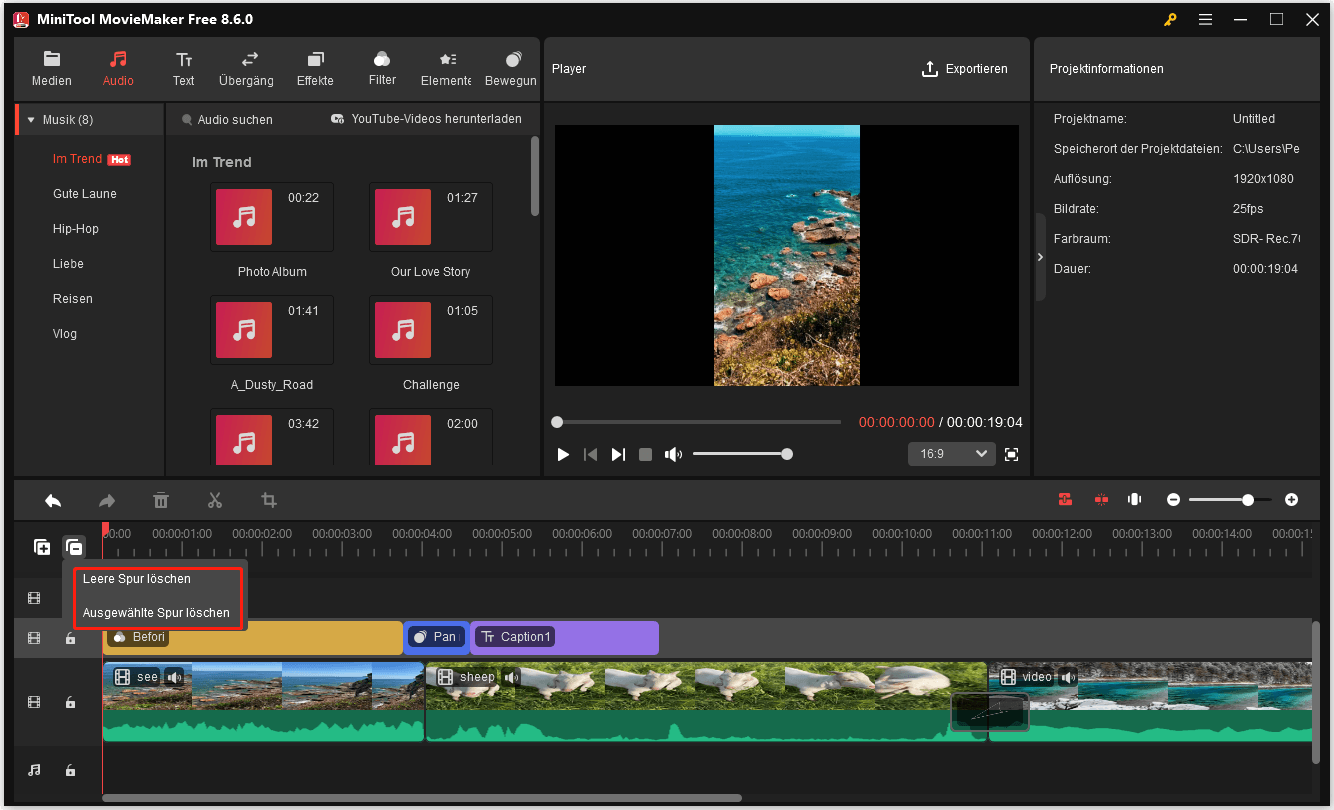Expand the Projektinformationen side panel arrow
The height and width of the screenshot is (810, 1334).
(x=1040, y=256)
